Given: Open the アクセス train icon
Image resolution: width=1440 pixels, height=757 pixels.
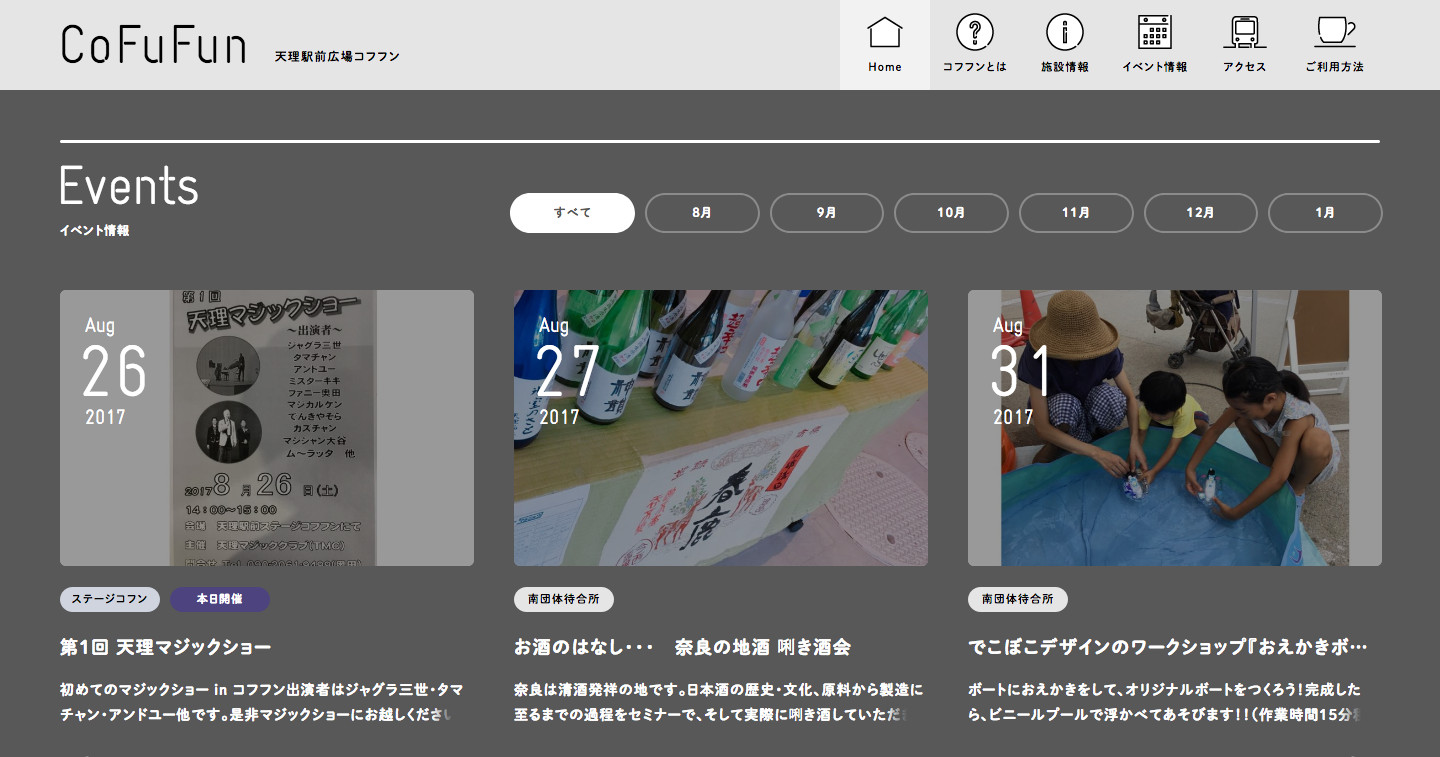Looking at the screenshot, I should pyautogui.click(x=1244, y=33).
